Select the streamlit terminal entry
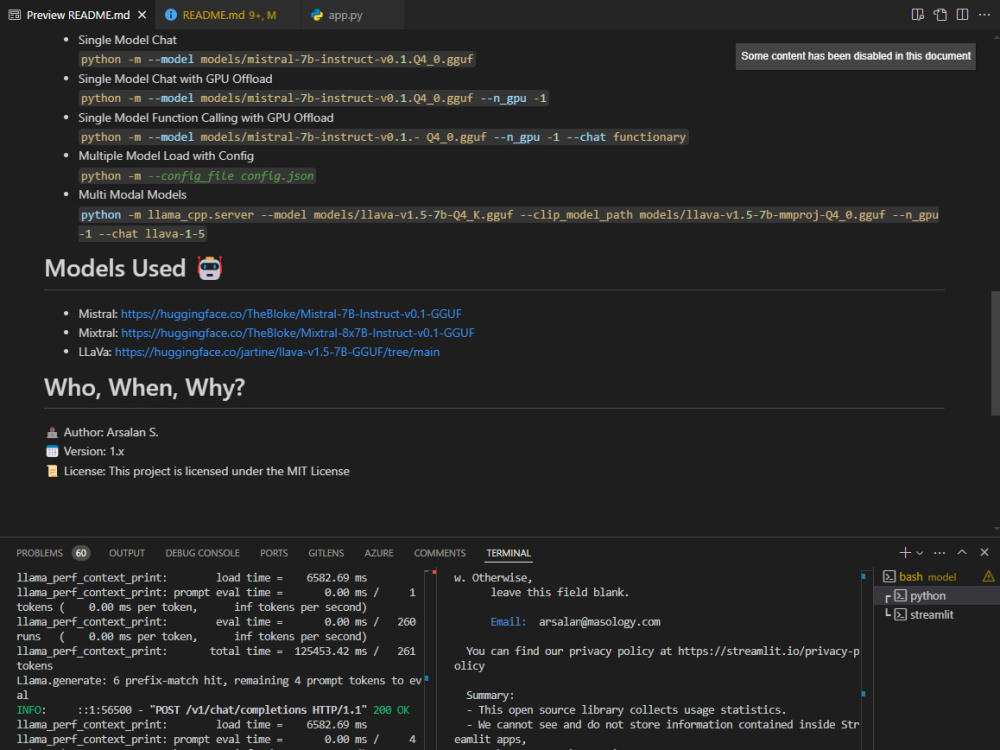The image size is (1000, 750). pyautogui.click(x=938, y=615)
